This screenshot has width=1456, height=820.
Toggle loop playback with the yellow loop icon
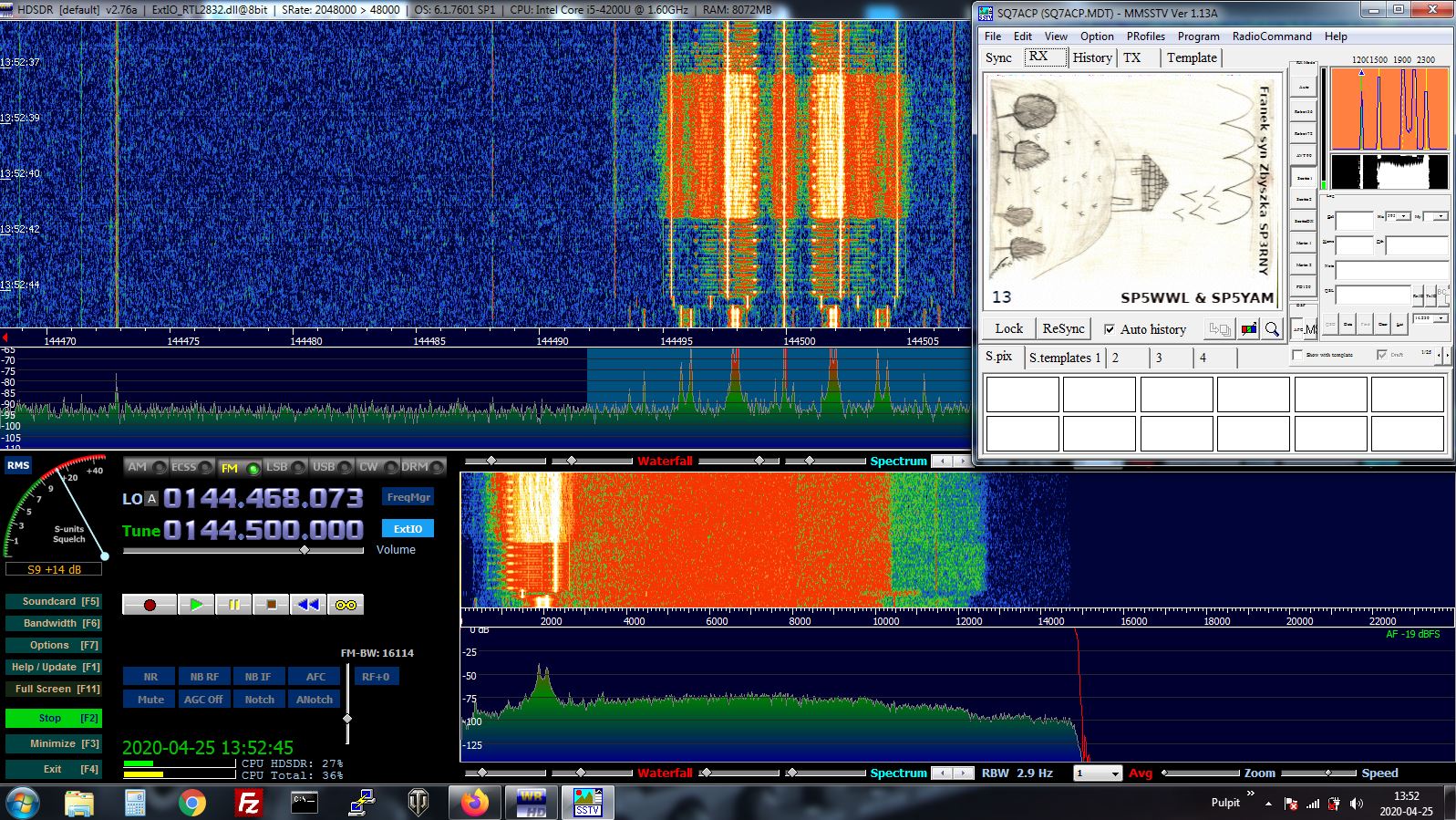[x=346, y=604]
